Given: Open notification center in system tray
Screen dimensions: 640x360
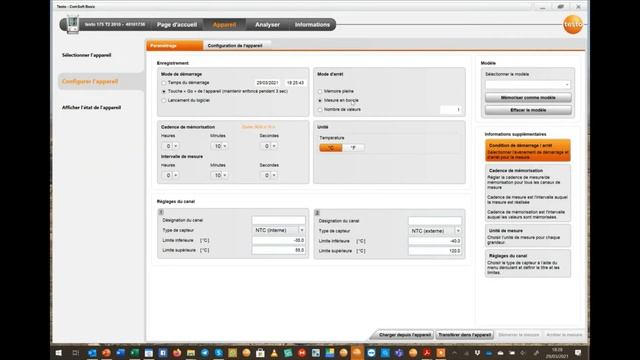Looking at the screenshot, I should tap(578, 353).
